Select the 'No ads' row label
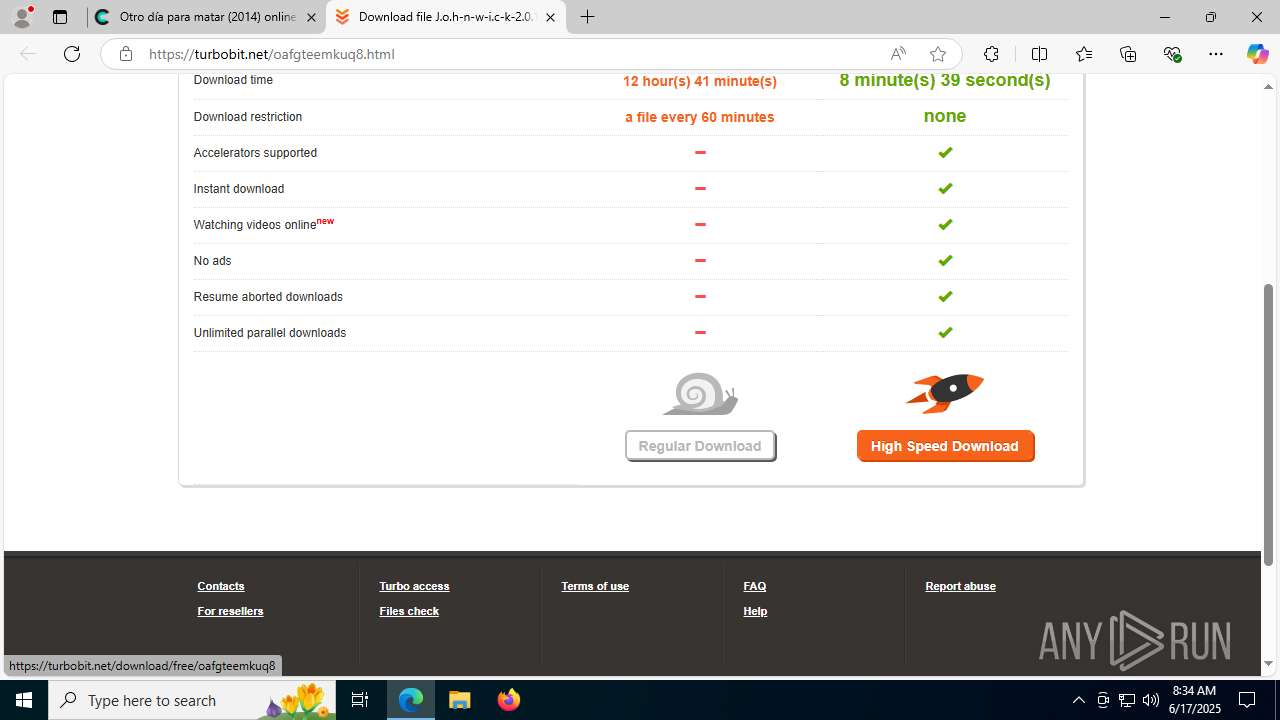Viewport: 1280px width, 720px height. point(212,261)
